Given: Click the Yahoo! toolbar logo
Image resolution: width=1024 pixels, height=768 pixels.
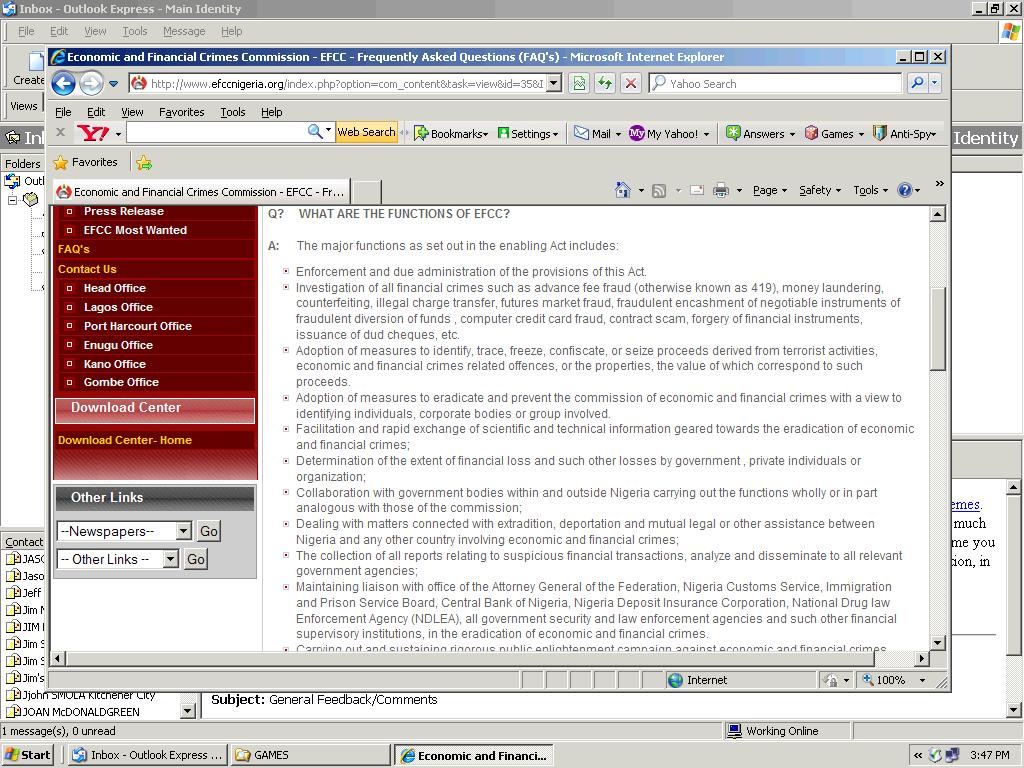Looking at the screenshot, I should [93, 133].
